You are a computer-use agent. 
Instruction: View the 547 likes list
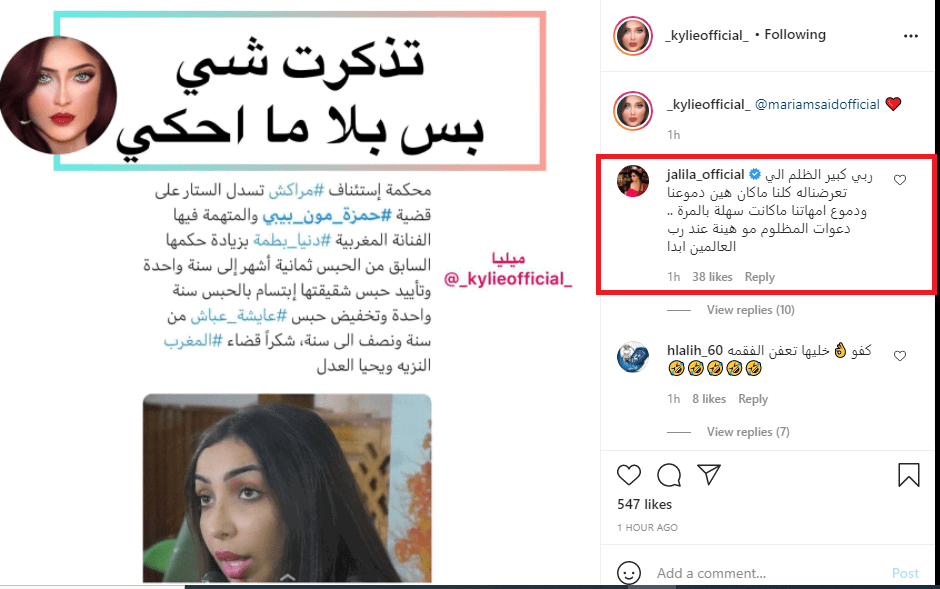pos(644,505)
